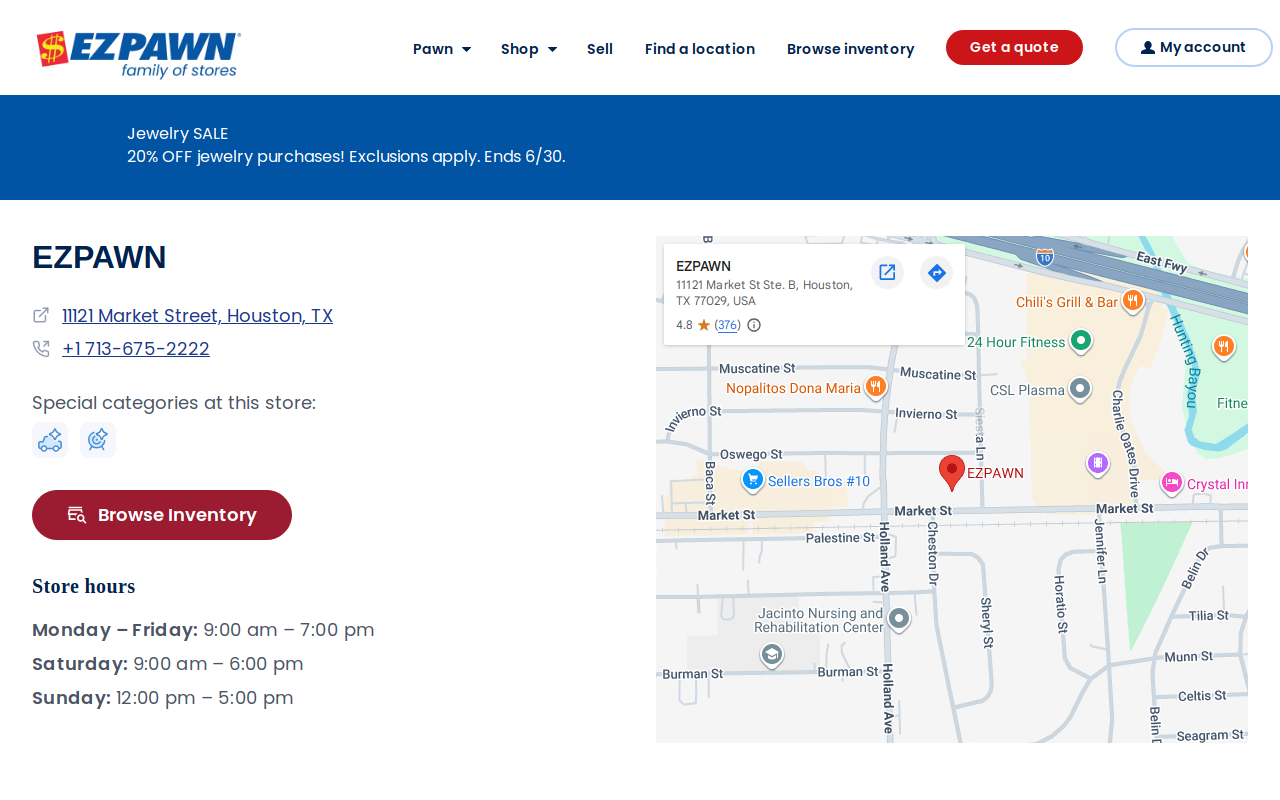Open the map in a new window icon
The width and height of the screenshot is (1280, 800).
click(887, 272)
